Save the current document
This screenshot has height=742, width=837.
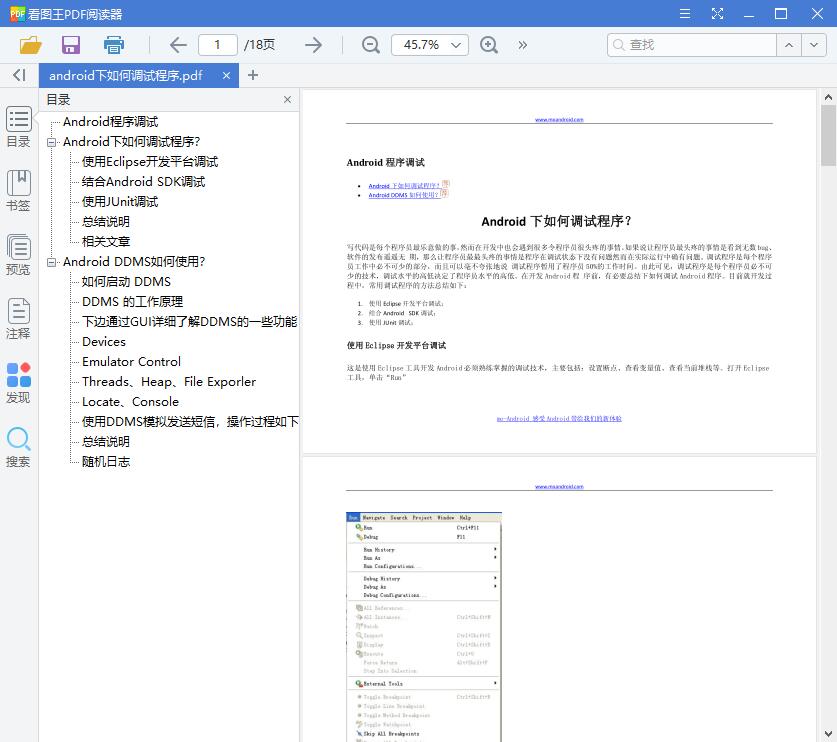click(69, 45)
